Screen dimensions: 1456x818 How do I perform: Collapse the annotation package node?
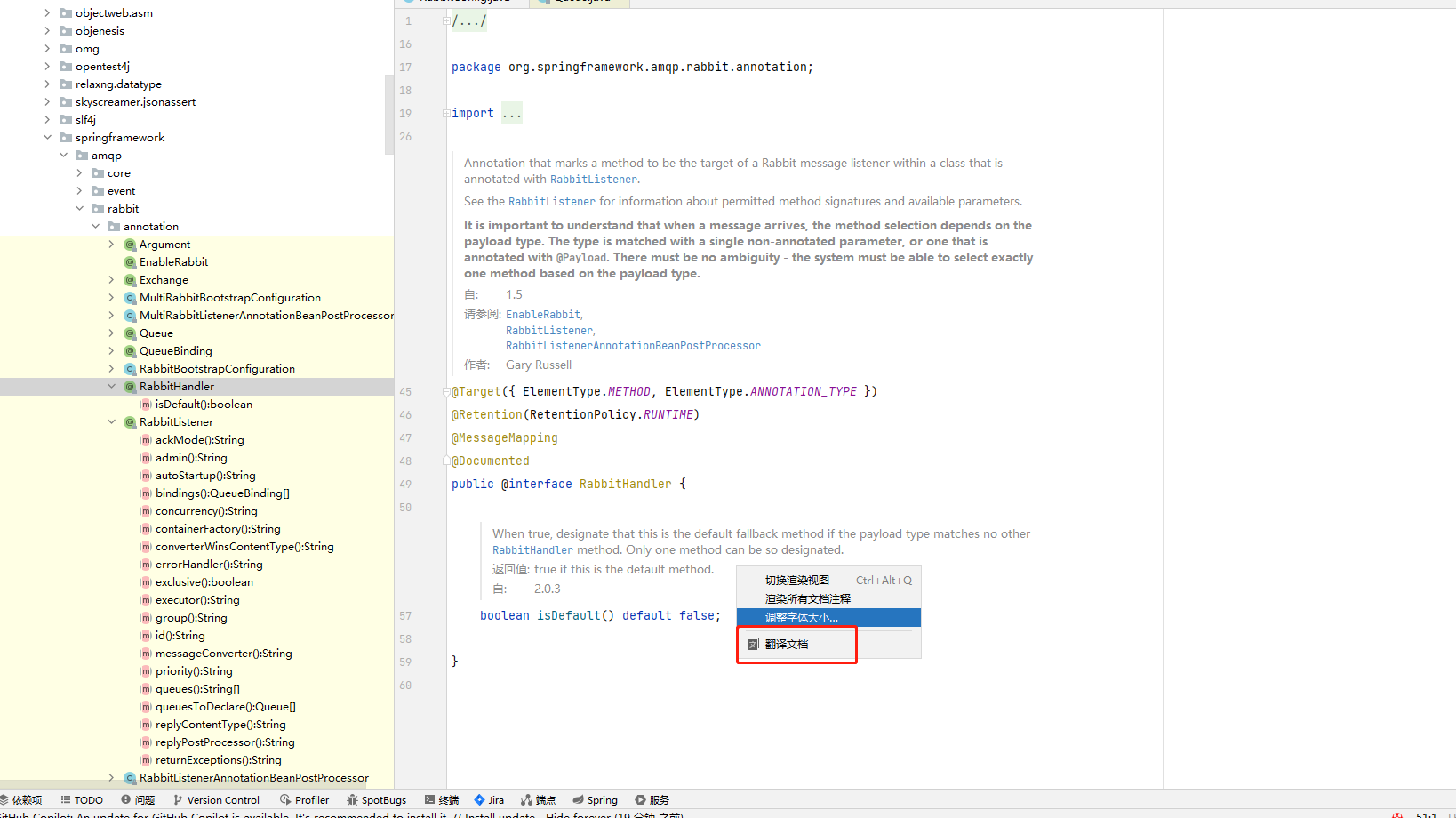pos(95,227)
